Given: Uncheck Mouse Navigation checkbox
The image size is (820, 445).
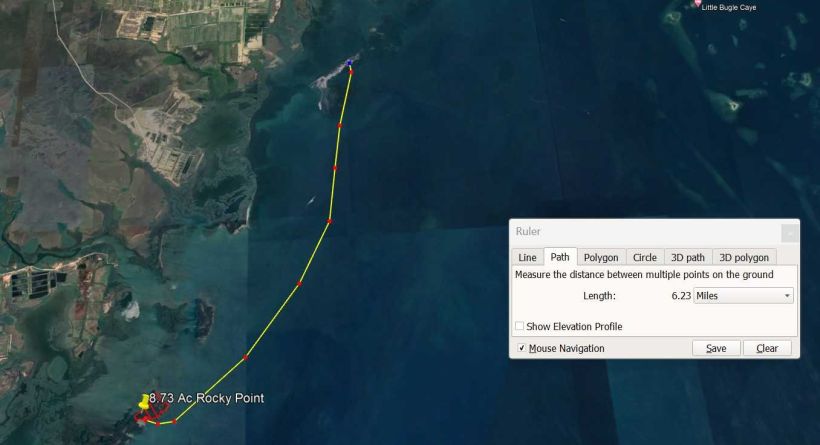Looking at the screenshot, I should pos(521,348).
